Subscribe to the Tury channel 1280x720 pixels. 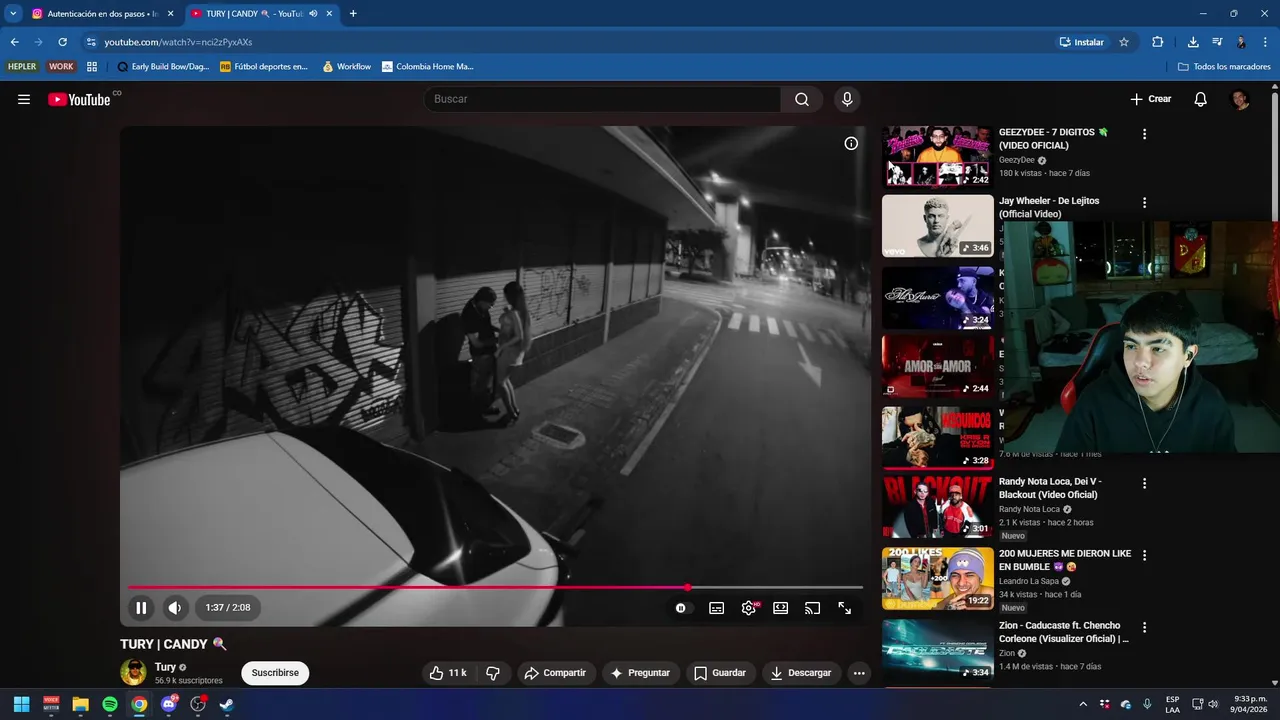[x=275, y=673]
